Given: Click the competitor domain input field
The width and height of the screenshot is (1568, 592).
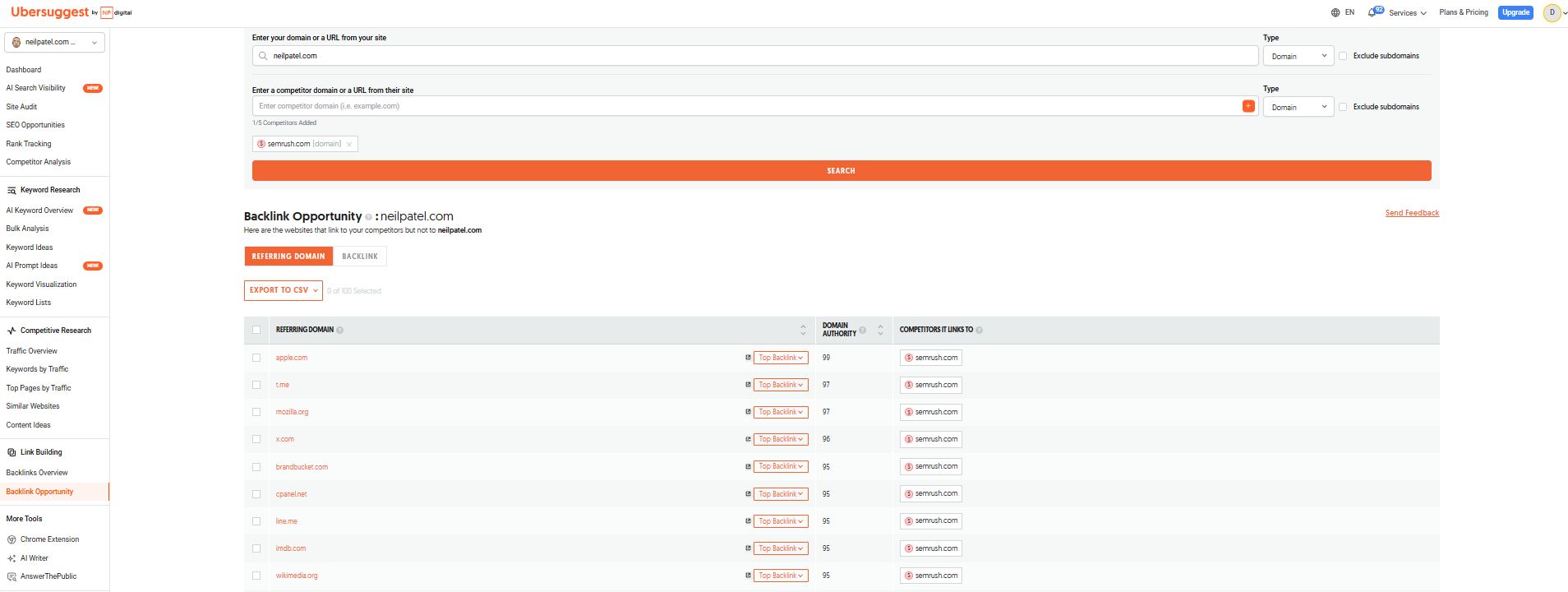Looking at the screenshot, I should (746, 106).
